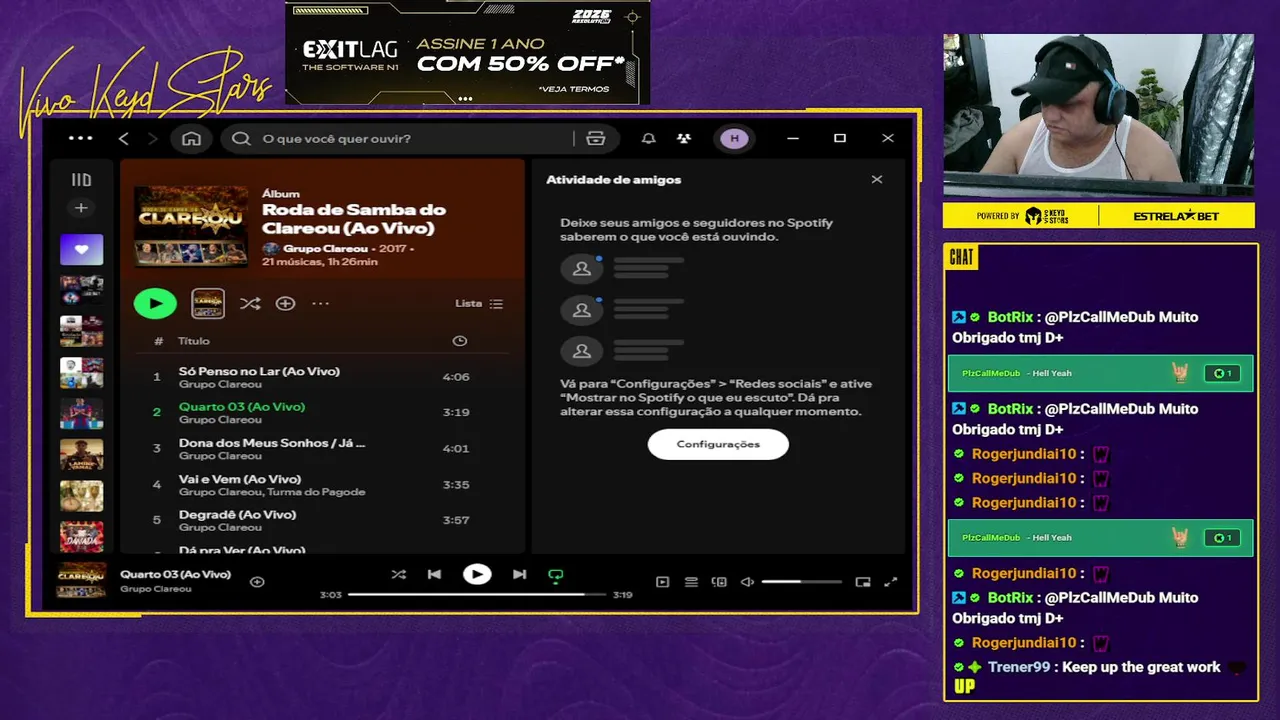Image resolution: width=1280 pixels, height=720 pixels.
Task: Open the notifications bell
Action: tap(648, 139)
